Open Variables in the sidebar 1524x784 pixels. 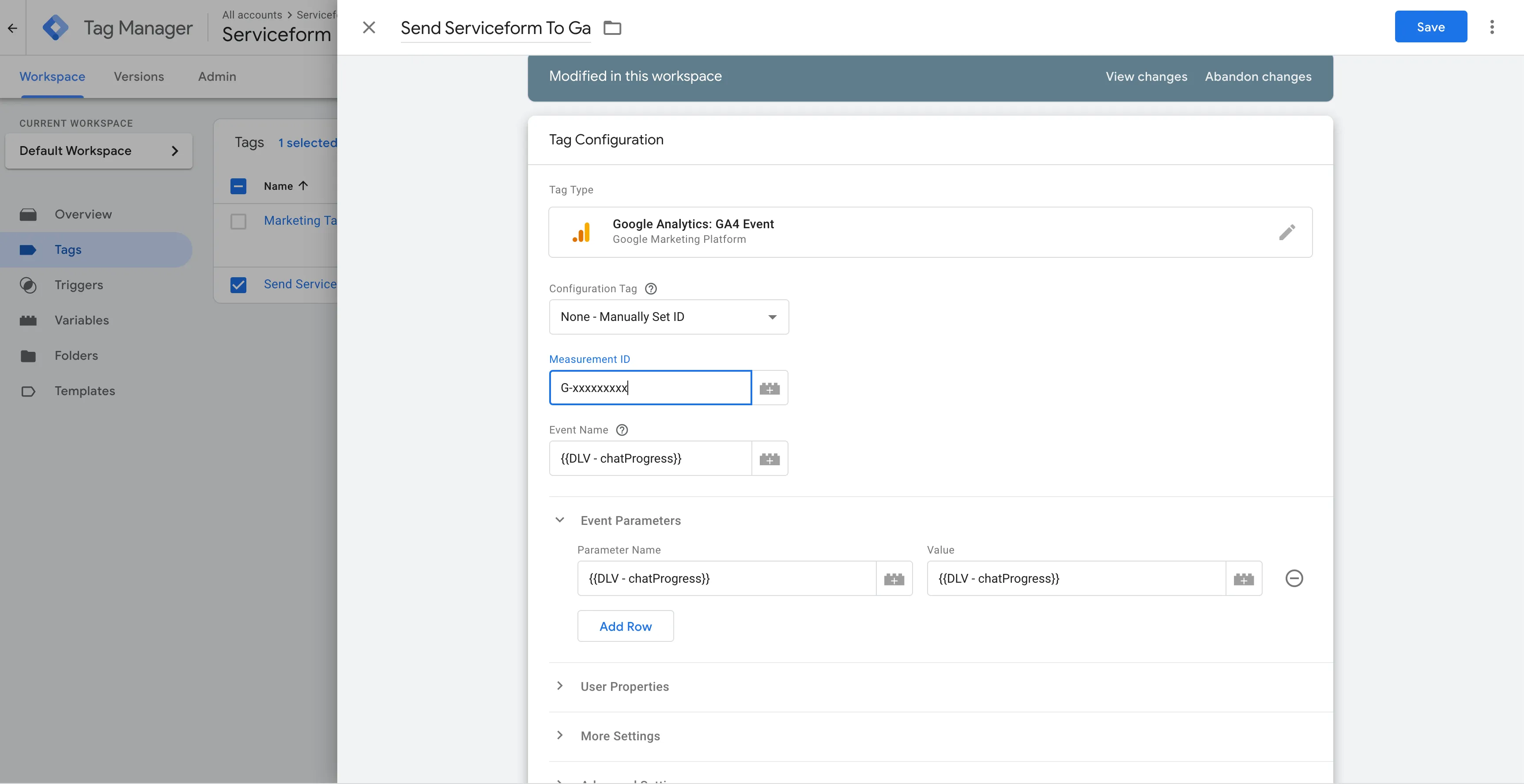point(96,320)
